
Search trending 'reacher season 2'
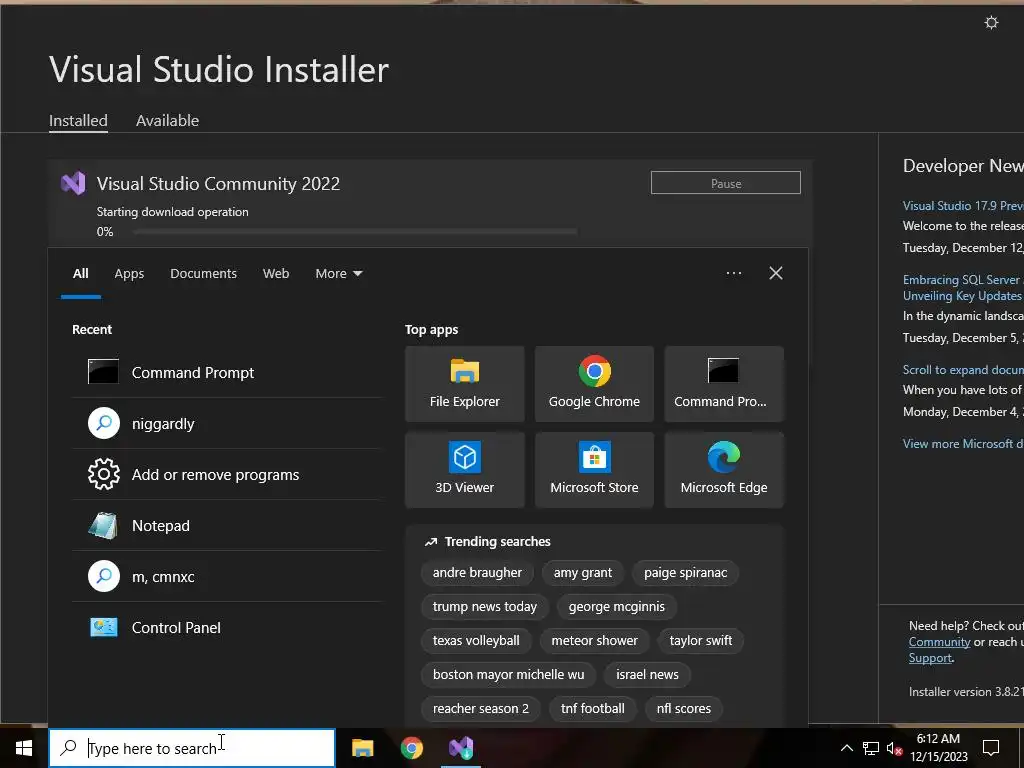[481, 709]
